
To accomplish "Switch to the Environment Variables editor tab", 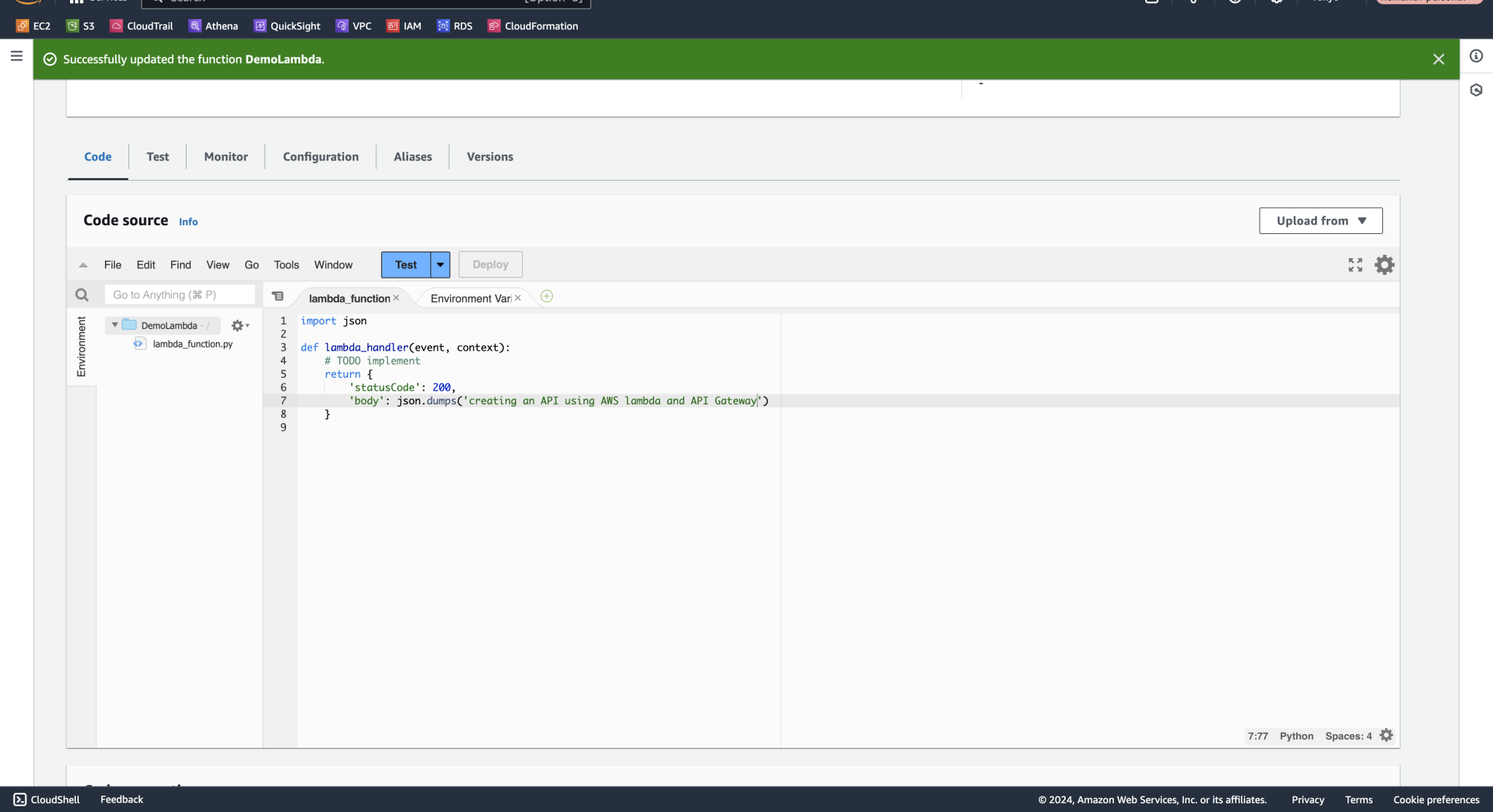I will 471,298.
